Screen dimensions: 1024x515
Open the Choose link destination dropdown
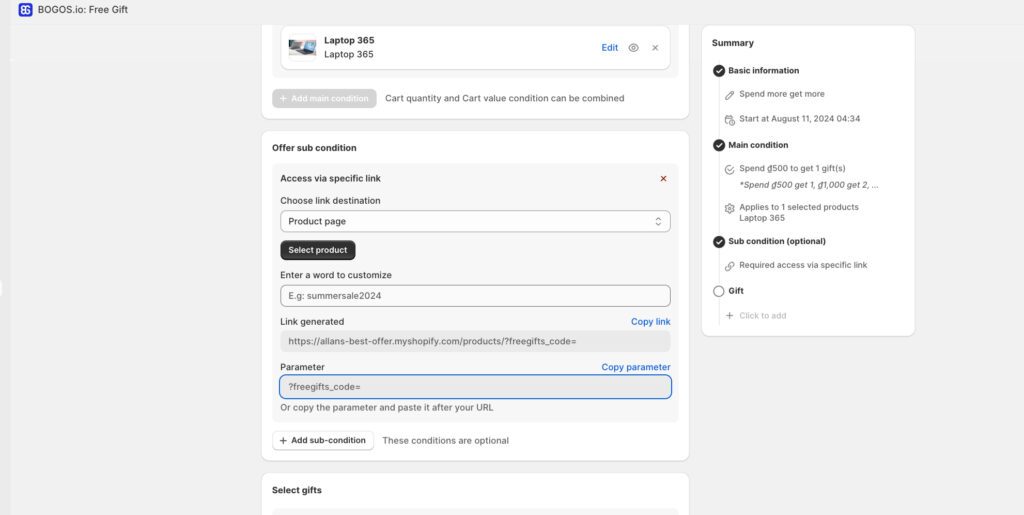(x=475, y=221)
